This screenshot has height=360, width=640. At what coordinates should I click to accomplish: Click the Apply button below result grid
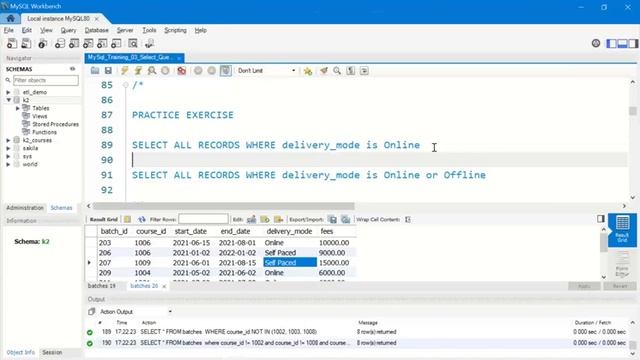pyautogui.click(x=584, y=286)
